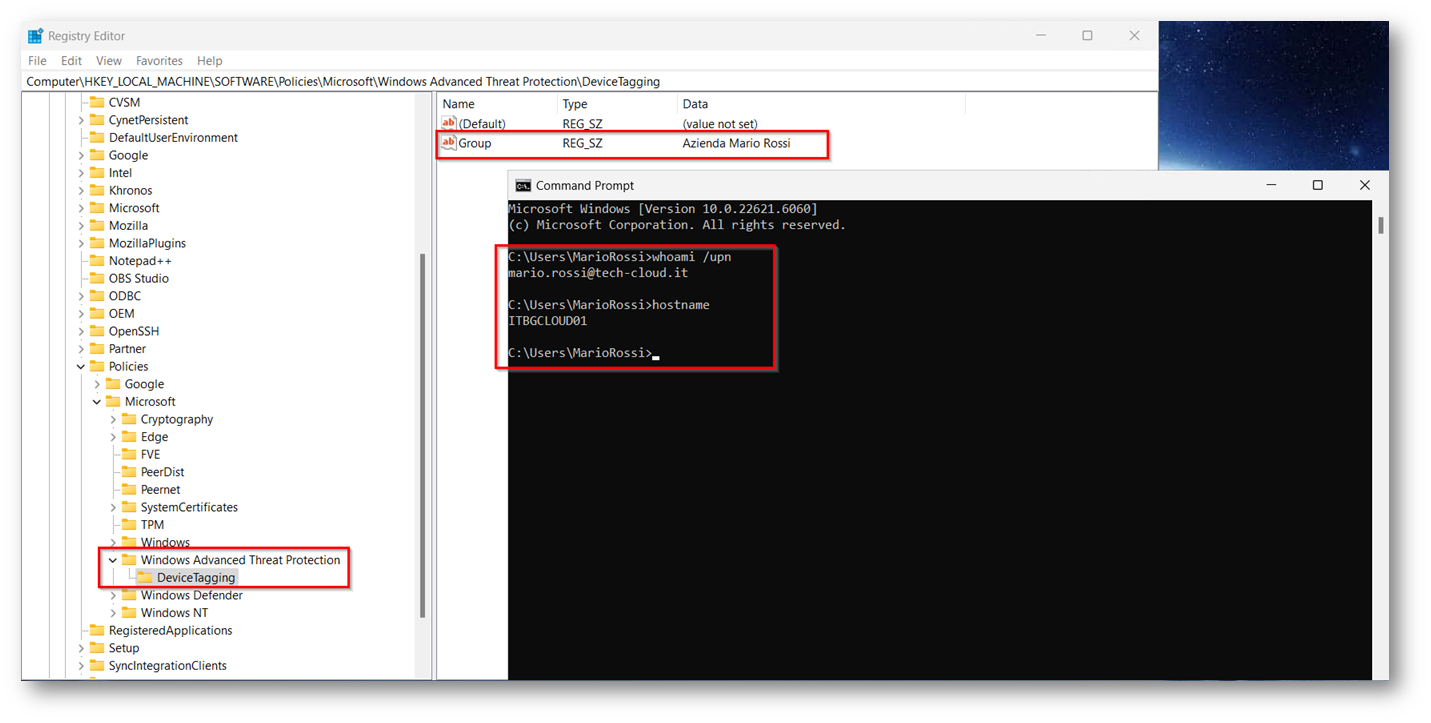Viewport: 1431px width, 723px height.
Task: Click the DeviceTagging folder icon
Action: pyautogui.click(x=145, y=578)
